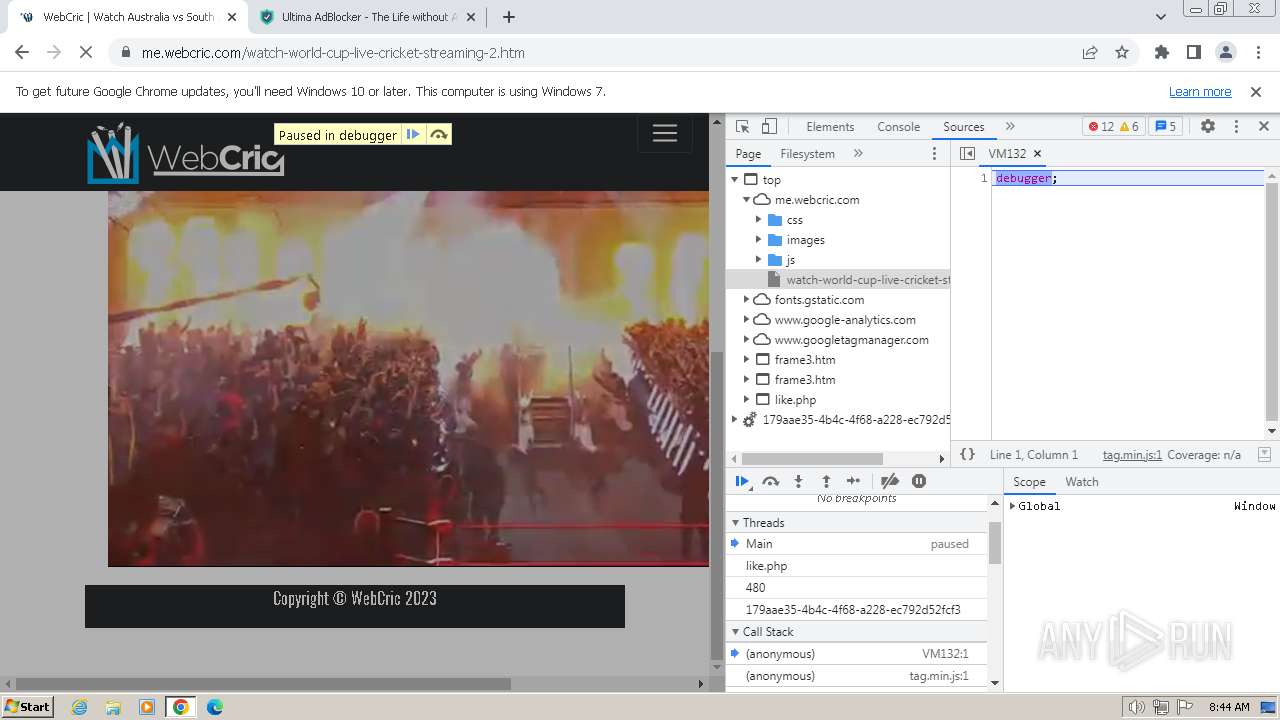
Task: Select the like.php thread row
Action: coord(857,566)
